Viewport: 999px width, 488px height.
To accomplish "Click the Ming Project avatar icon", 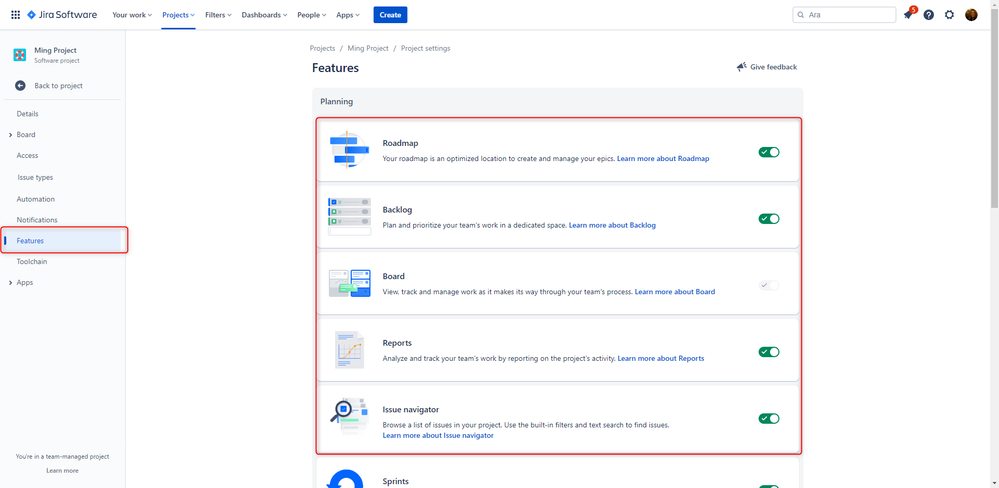I will 20,55.
